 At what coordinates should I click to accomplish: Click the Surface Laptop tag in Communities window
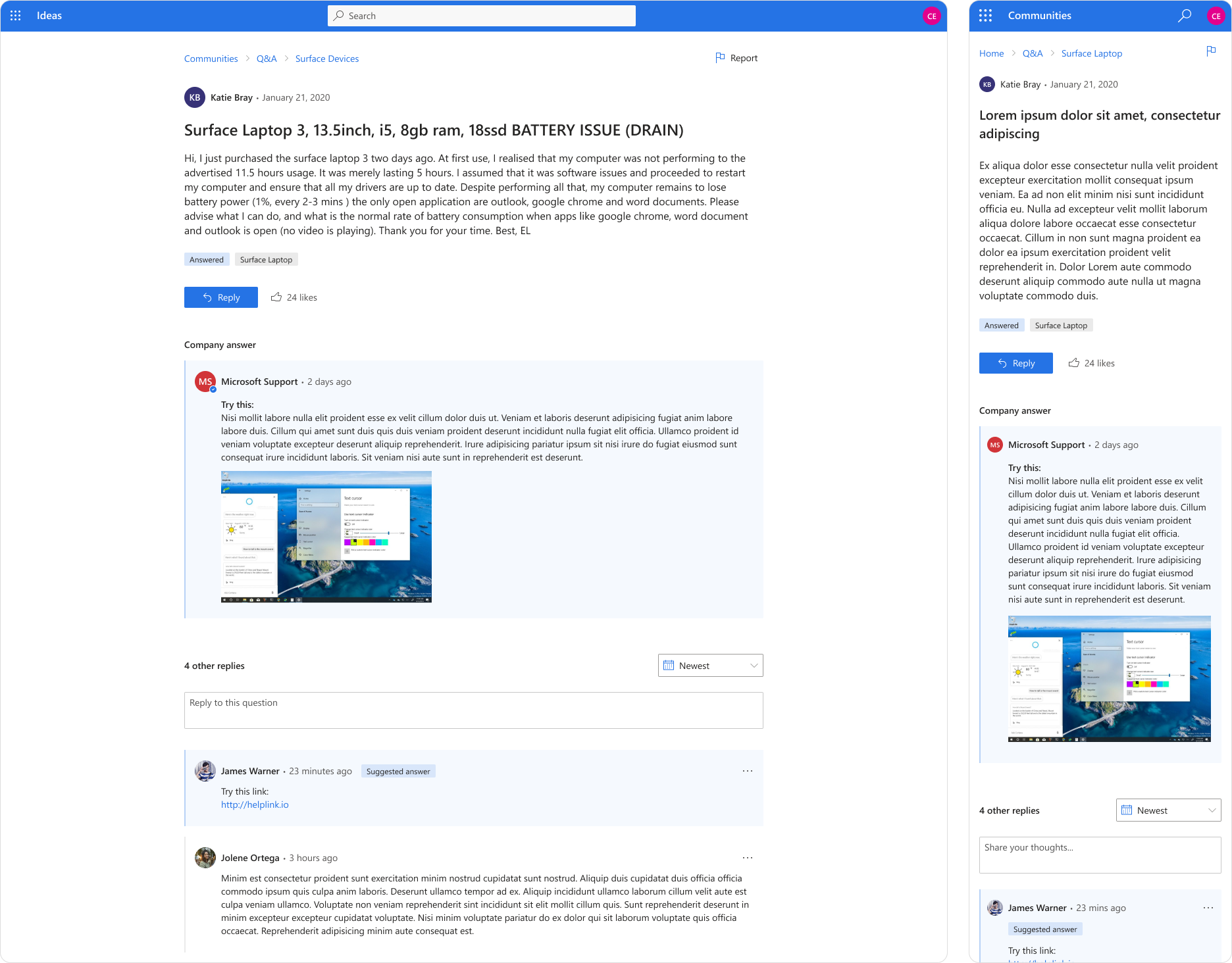[1062, 325]
